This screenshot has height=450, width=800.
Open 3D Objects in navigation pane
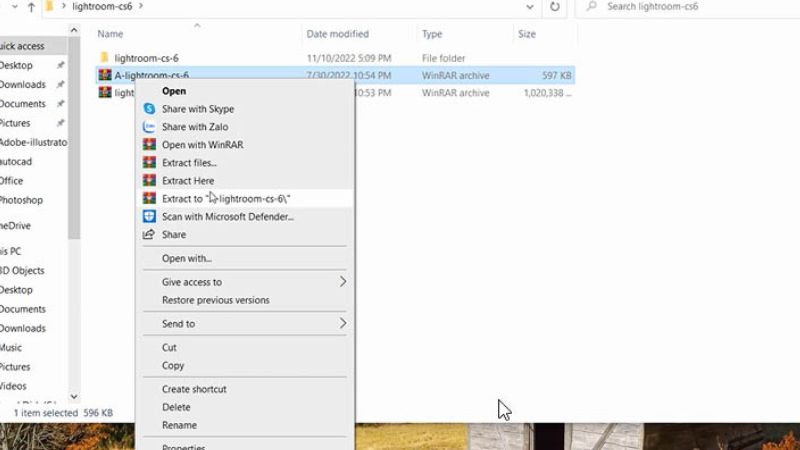point(22,270)
